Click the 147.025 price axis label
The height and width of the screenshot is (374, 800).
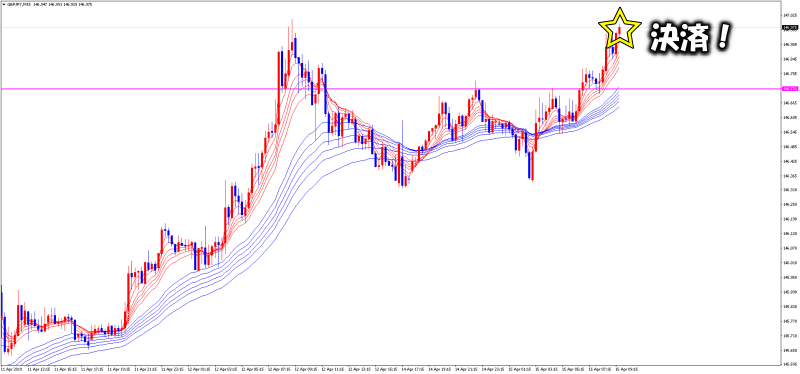coord(790,15)
